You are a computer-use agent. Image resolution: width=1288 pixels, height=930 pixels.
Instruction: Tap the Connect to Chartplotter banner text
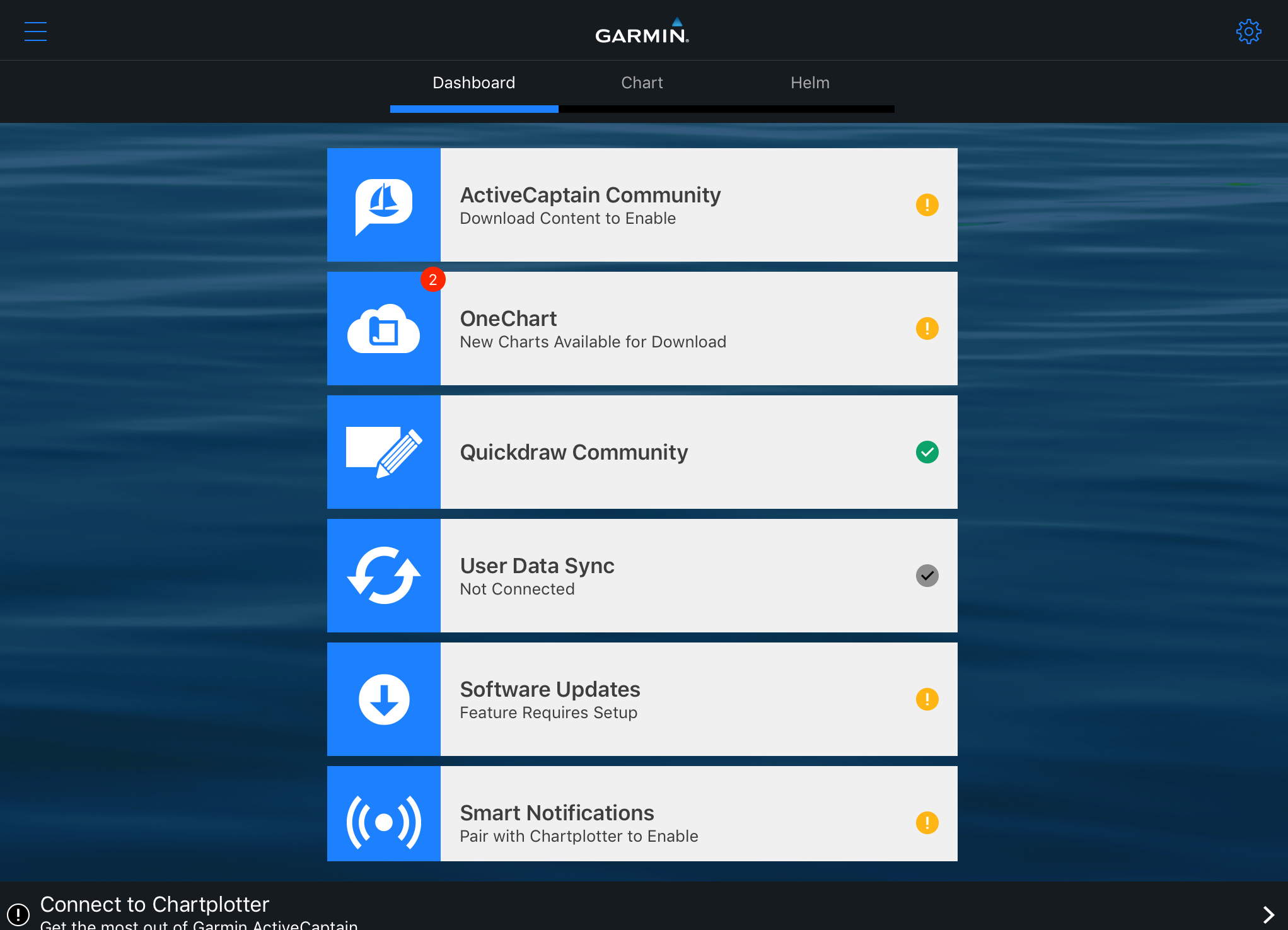pyautogui.click(x=155, y=905)
